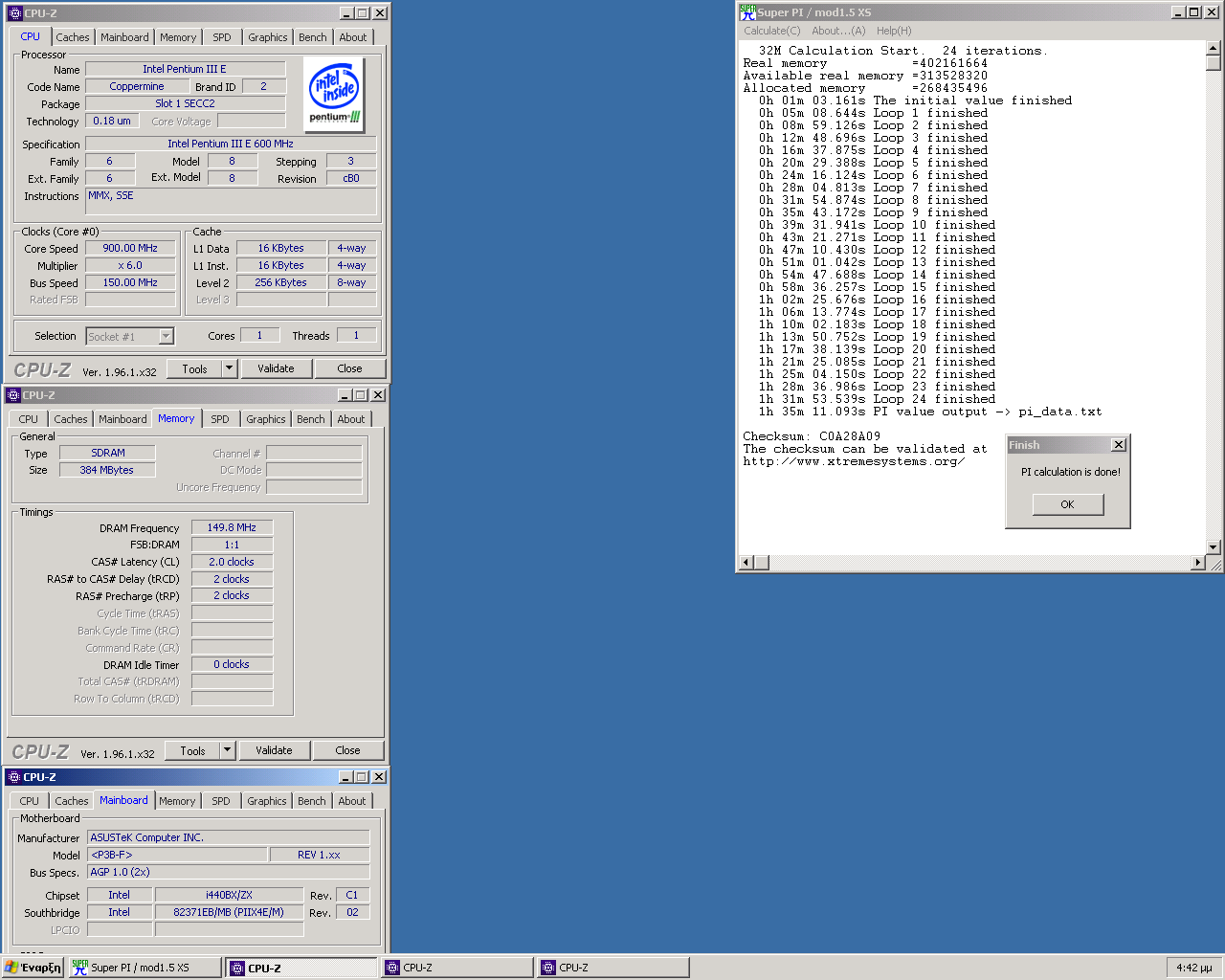Screen dimensions: 1225x980
Task: Click Validate in top CPU-Z window
Action: 276,368
